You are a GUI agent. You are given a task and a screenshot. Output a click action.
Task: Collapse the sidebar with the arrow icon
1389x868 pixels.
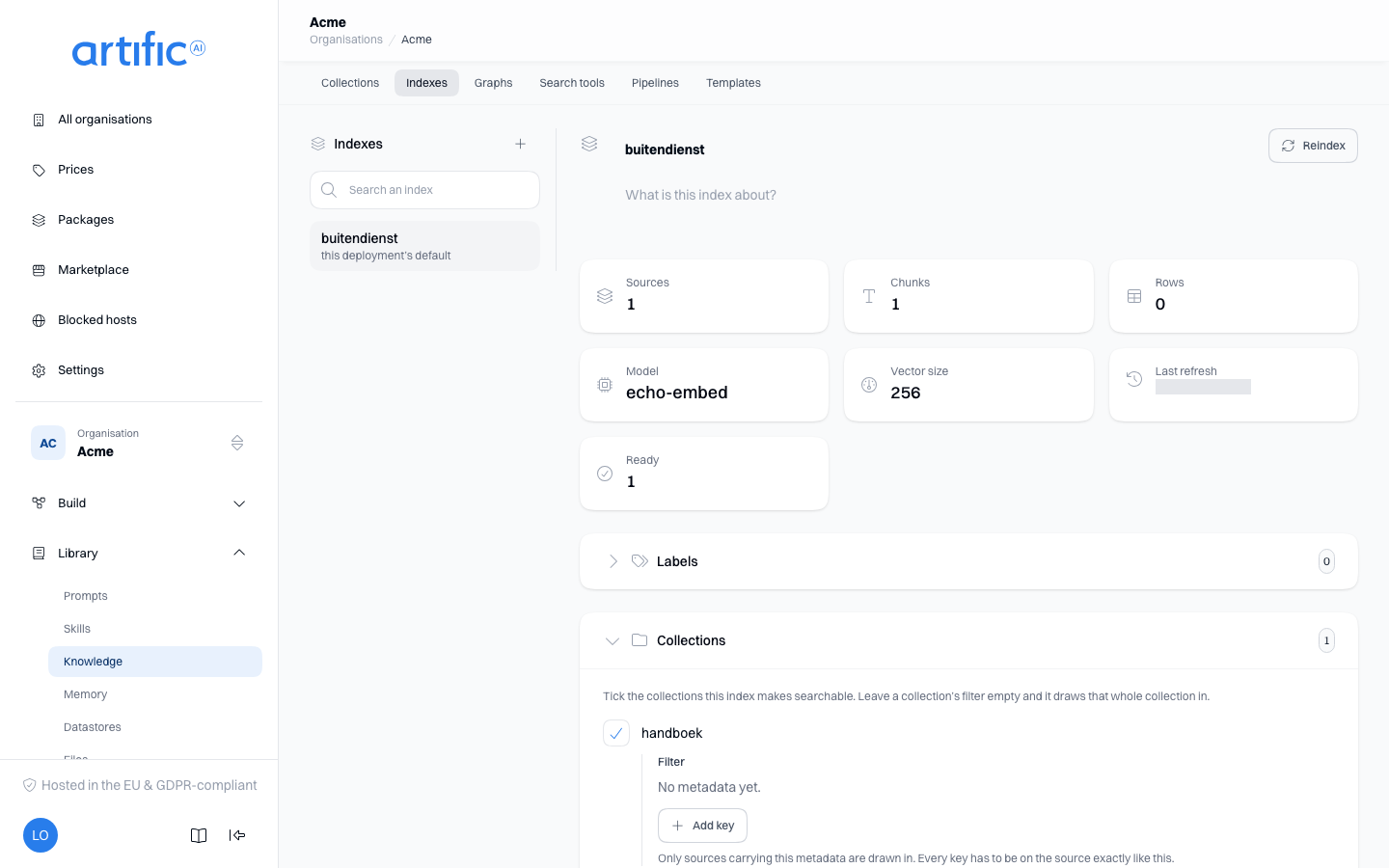coord(237,835)
